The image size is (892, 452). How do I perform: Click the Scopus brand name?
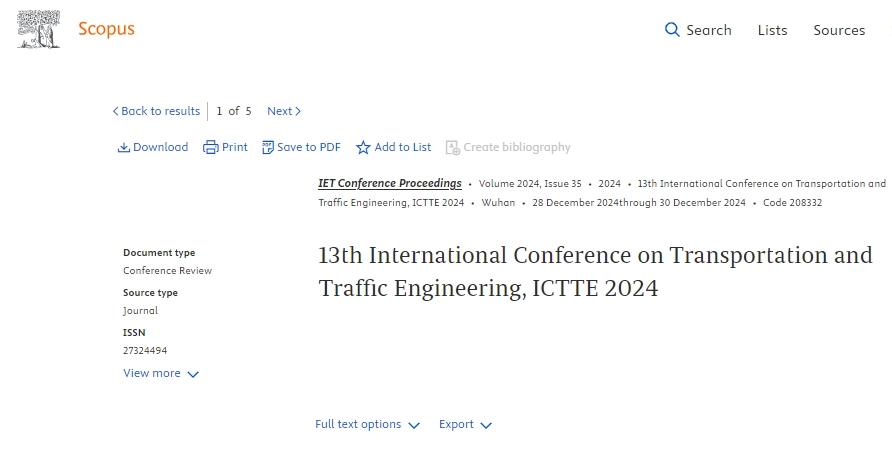point(106,29)
